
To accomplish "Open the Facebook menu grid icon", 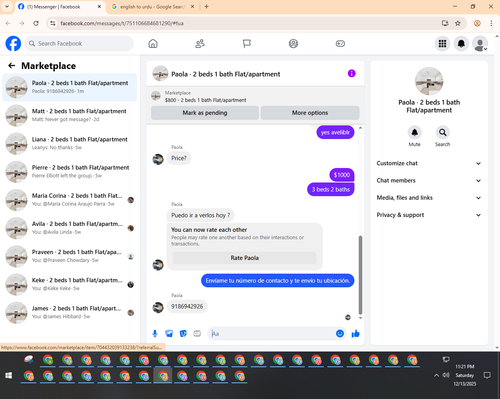I will coord(442,43).
